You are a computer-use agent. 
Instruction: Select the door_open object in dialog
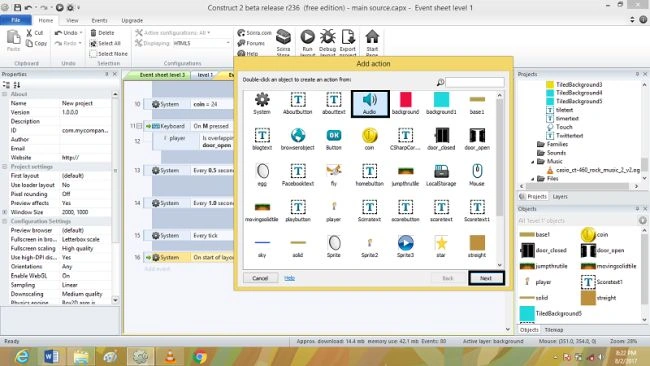477,139
